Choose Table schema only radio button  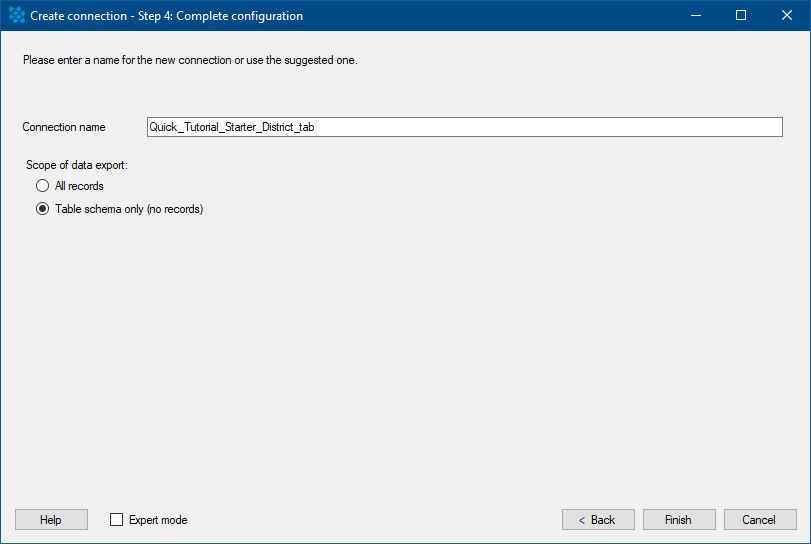[x=42, y=208]
